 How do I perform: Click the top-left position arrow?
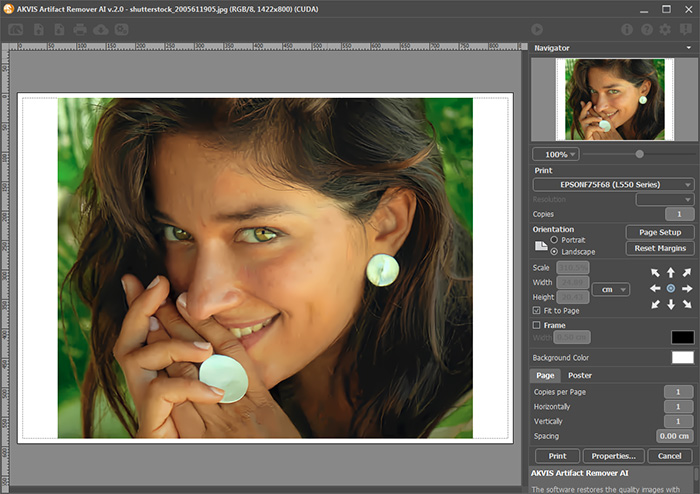654,273
